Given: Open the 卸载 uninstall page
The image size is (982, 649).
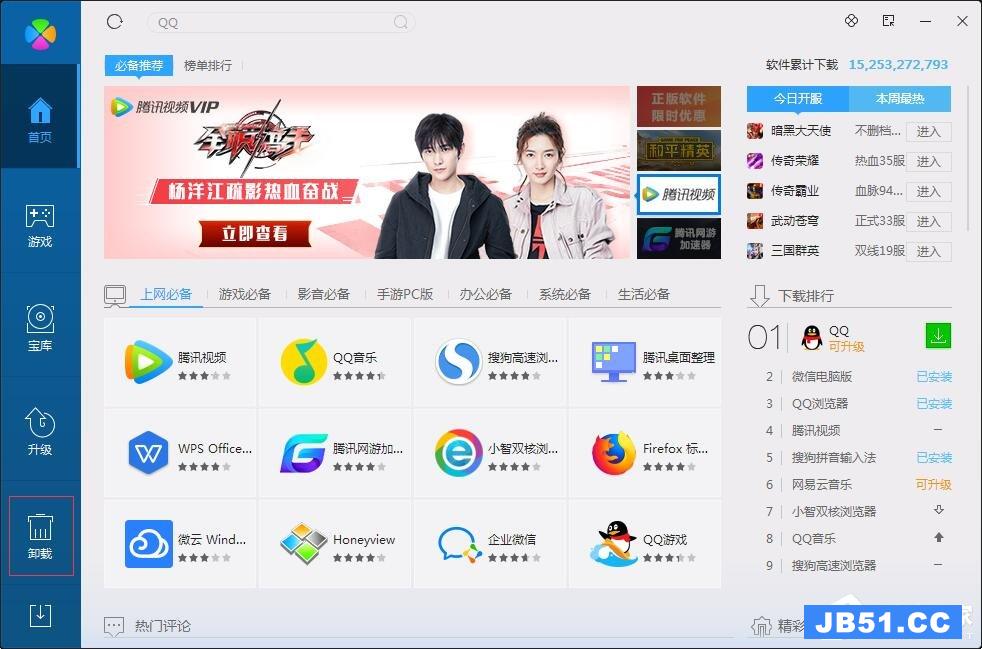Looking at the screenshot, I should tap(40, 536).
